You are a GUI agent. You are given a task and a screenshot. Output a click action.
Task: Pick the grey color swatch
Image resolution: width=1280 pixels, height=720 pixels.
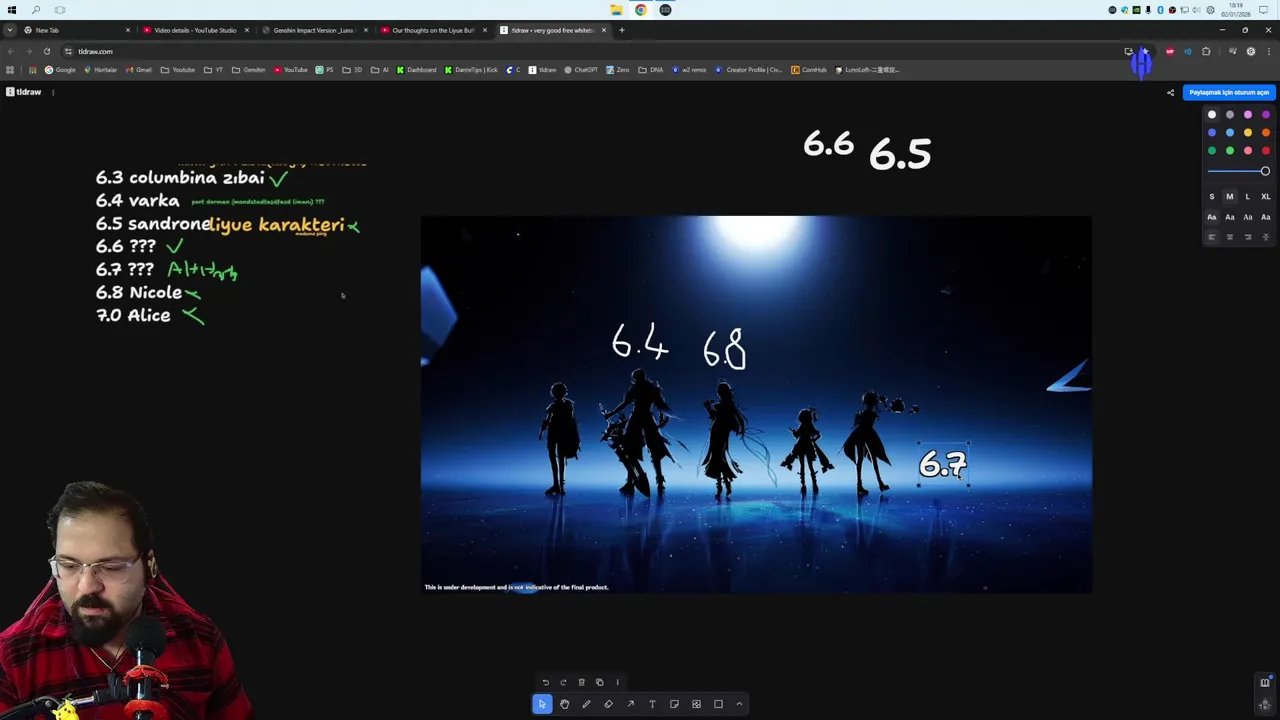click(x=1230, y=115)
